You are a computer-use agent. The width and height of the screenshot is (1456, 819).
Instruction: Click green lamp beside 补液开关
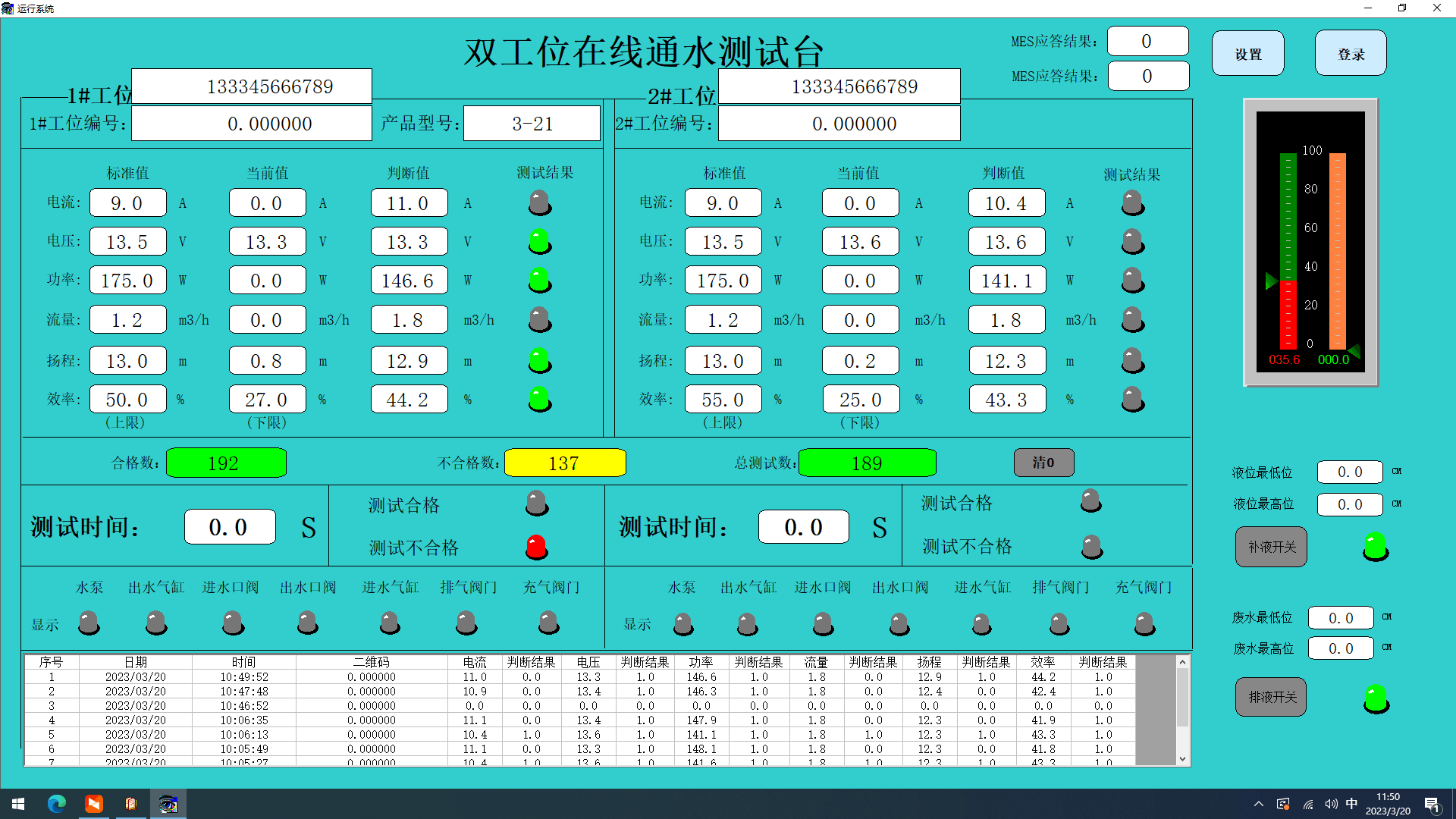tap(1375, 546)
